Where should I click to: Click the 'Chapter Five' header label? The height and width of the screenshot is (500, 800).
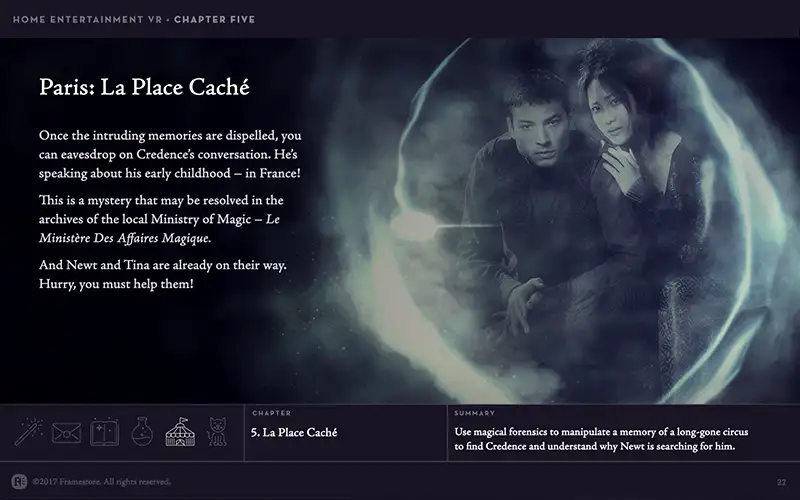click(x=214, y=19)
